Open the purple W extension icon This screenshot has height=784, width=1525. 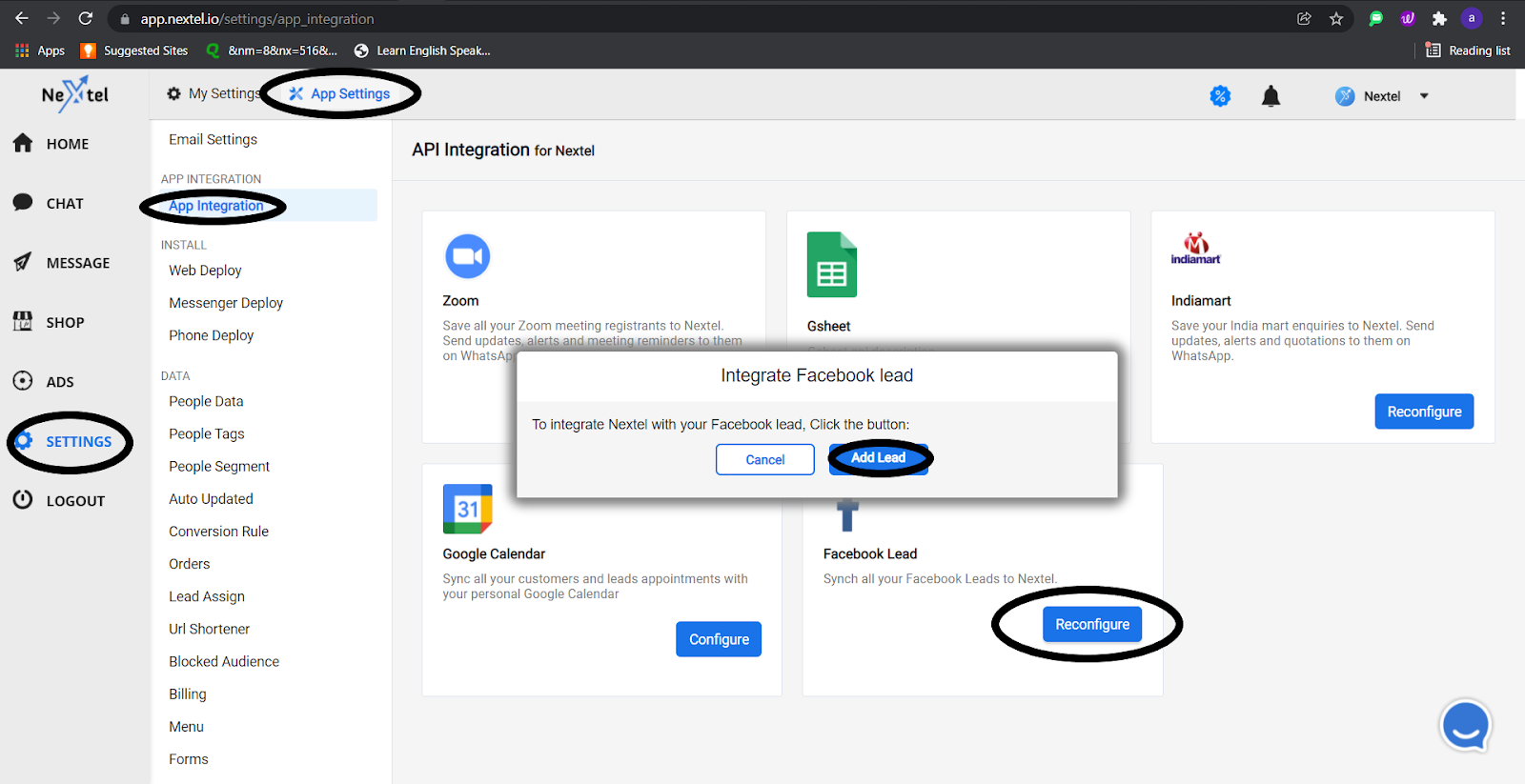[x=1408, y=18]
